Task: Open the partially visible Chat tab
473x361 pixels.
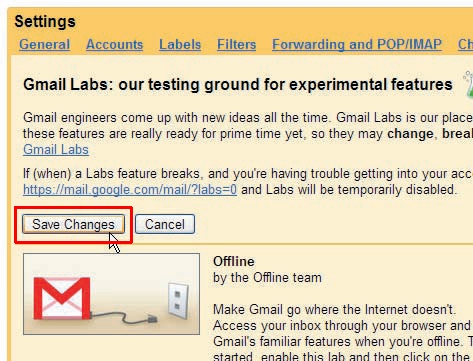Action: coord(465,44)
